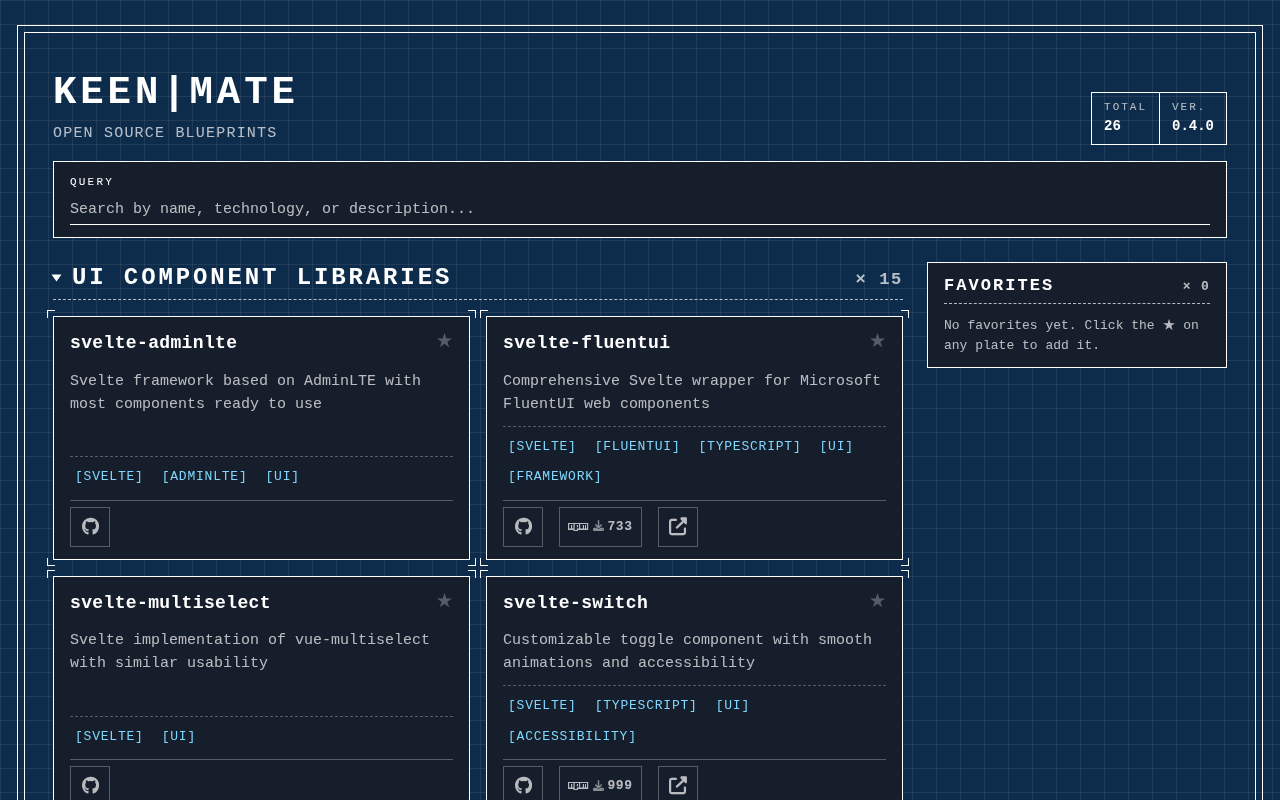Open svelte-switch external link icon

678,785
